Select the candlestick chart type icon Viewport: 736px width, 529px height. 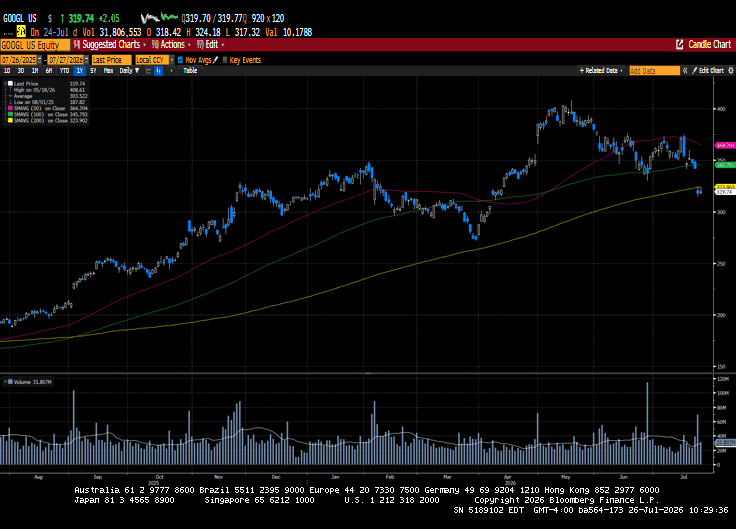click(159, 71)
